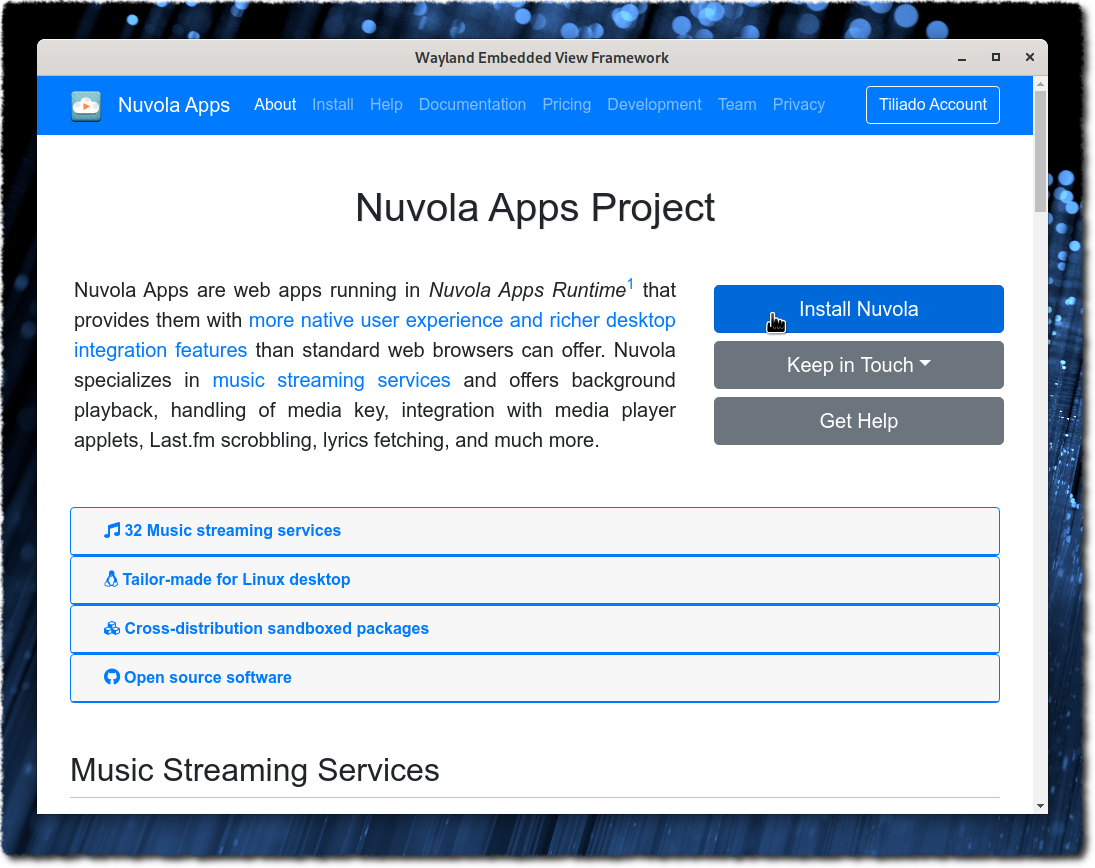This screenshot has width=1095, height=868.
Task: Go to the Help navigation item
Action: [386, 105]
